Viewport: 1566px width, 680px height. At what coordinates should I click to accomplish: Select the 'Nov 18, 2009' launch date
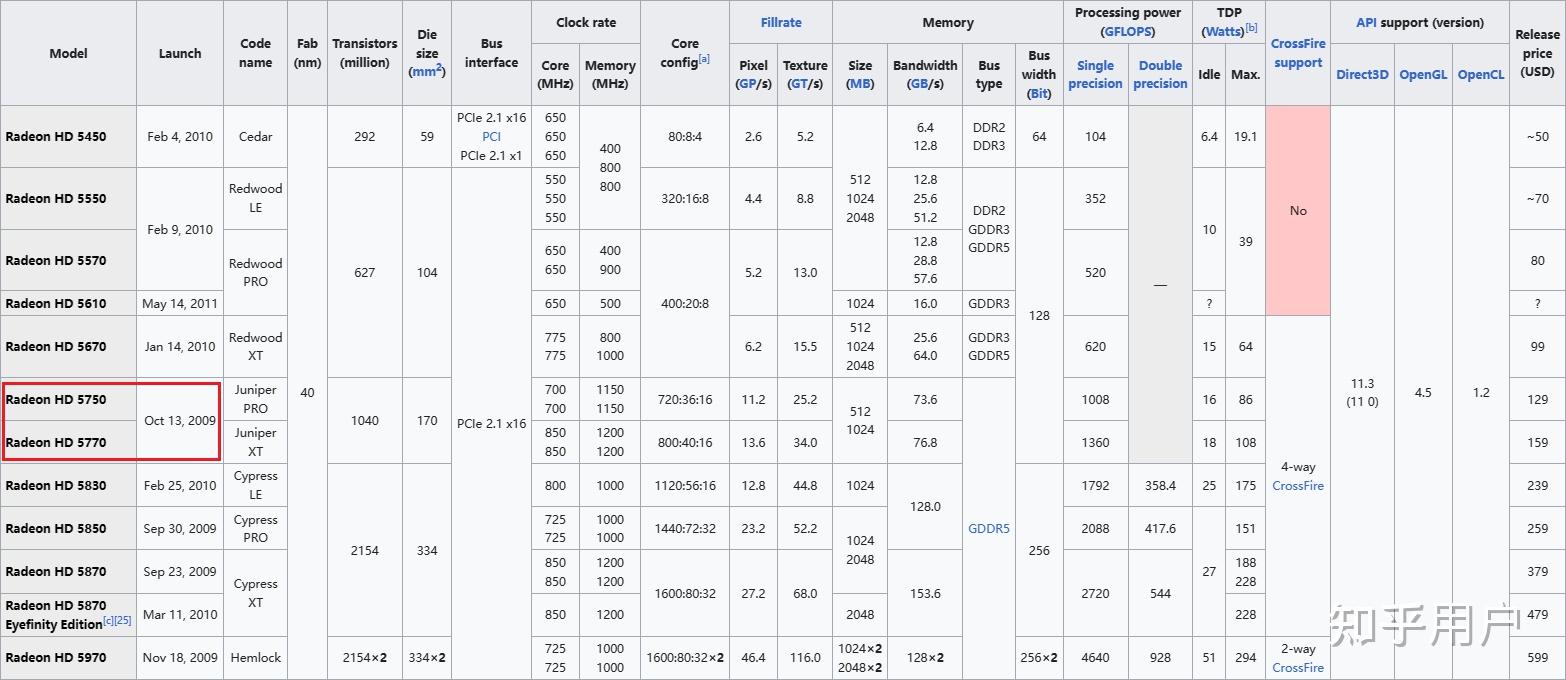coord(180,658)
